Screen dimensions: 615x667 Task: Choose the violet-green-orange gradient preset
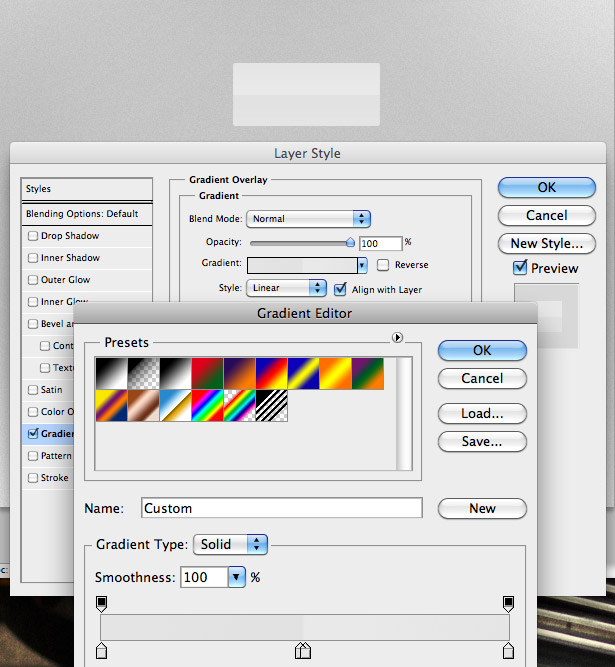point(367,373)
